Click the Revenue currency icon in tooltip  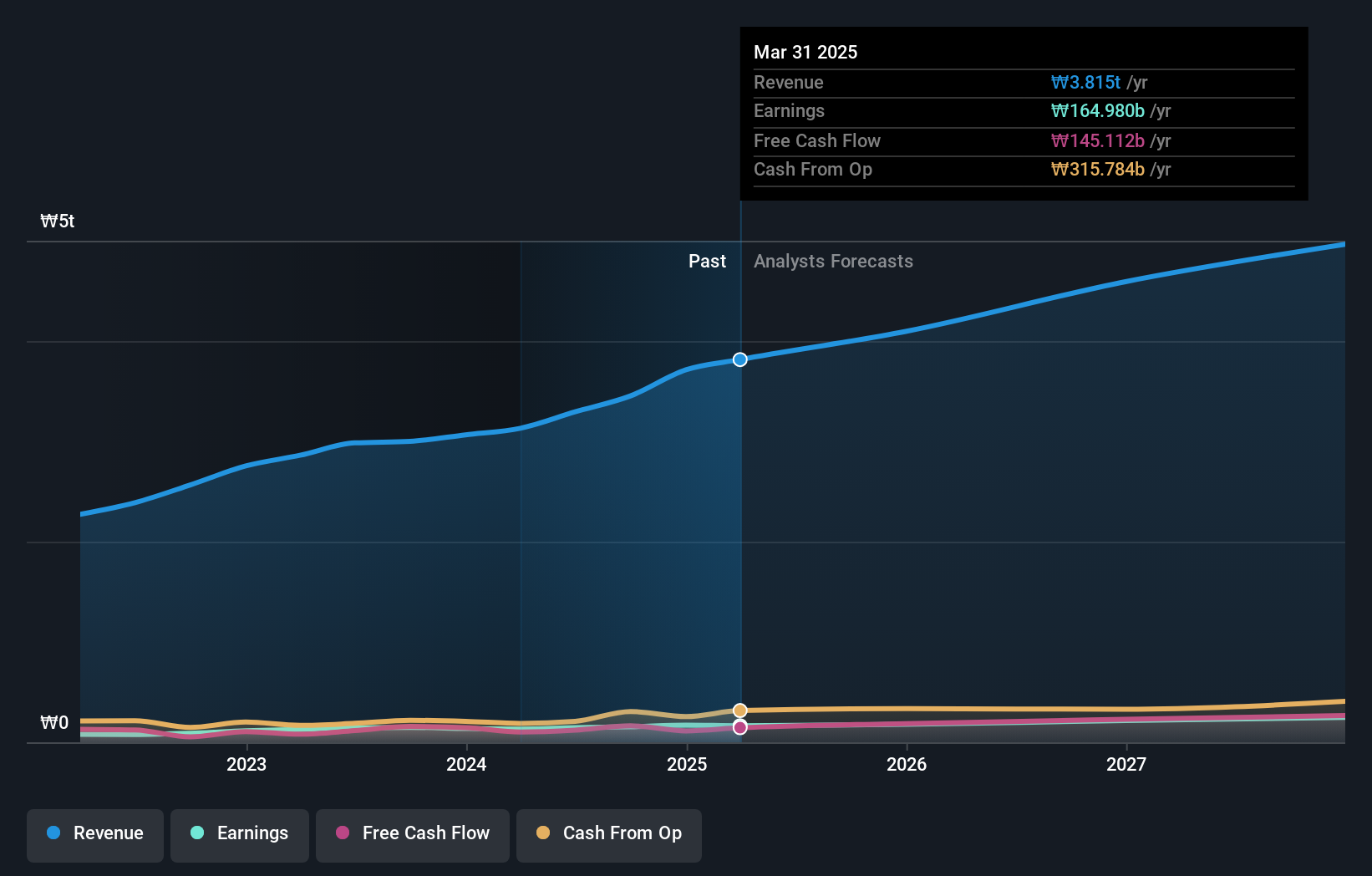[1057, 83]
